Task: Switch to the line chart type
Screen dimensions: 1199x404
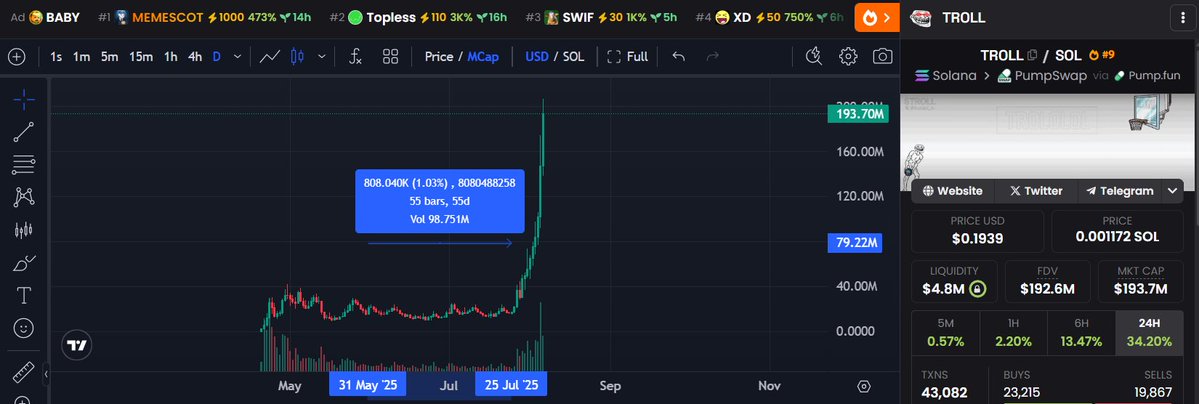Action: click(x=269, y=57)
